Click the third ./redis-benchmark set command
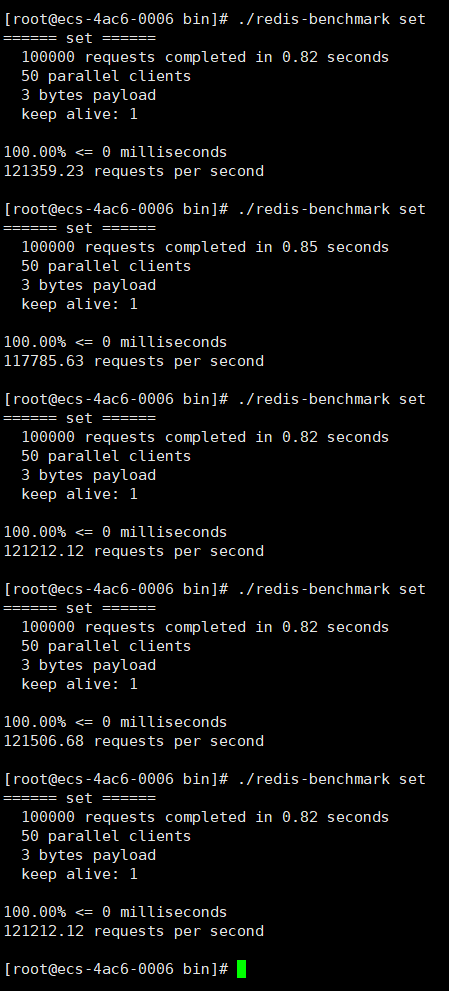 pyautogui.click(x=331, y=399)
